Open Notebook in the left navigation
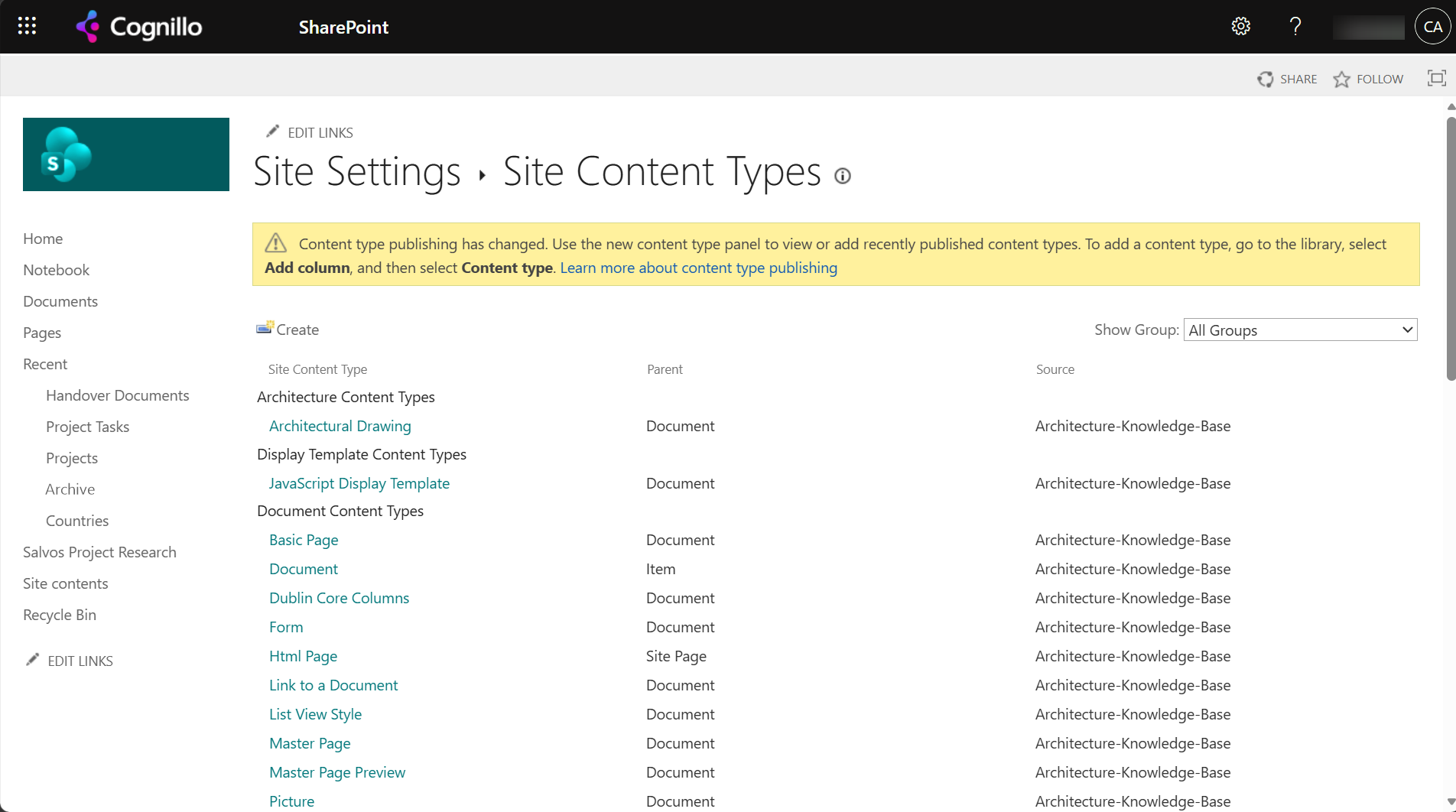 [x=56, y=270]
